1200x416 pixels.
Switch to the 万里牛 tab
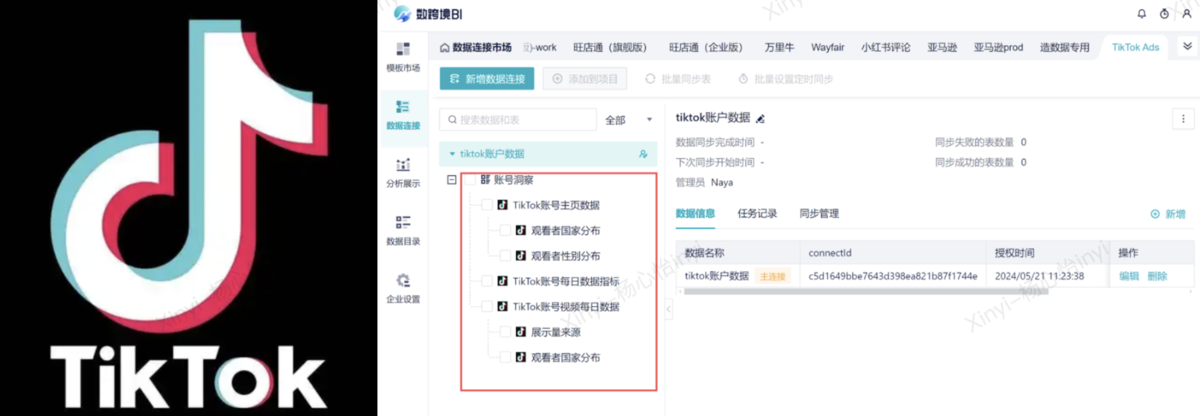click(779, 47)
